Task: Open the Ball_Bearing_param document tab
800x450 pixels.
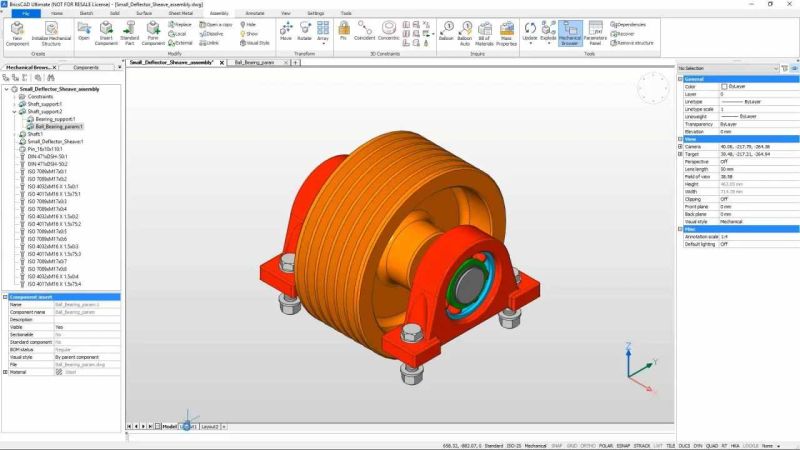Action: 260,62
